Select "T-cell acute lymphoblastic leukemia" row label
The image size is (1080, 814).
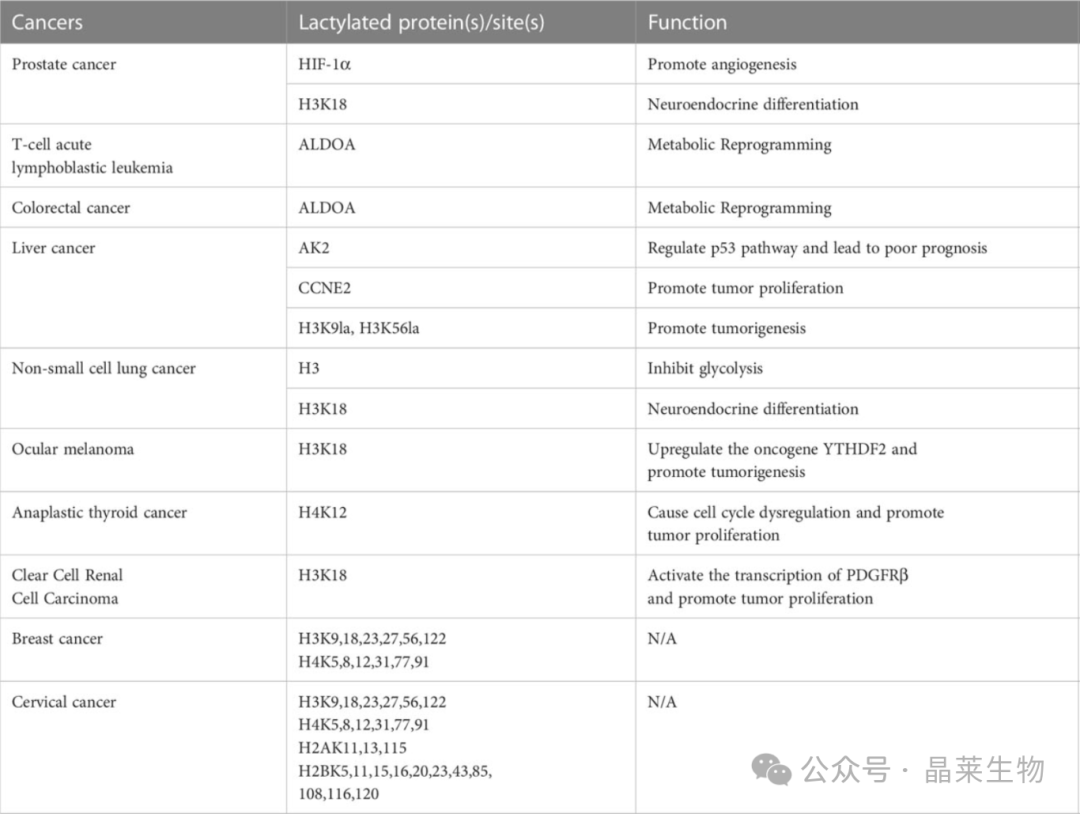pos(92,156)
